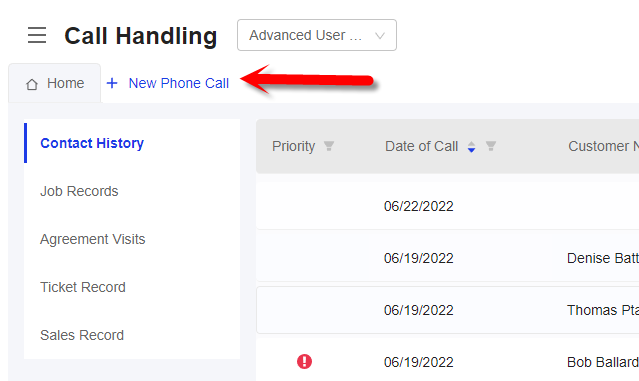639x381 pixels.
Task: View the Sales Record section
Action: click(x=82, y=335)
